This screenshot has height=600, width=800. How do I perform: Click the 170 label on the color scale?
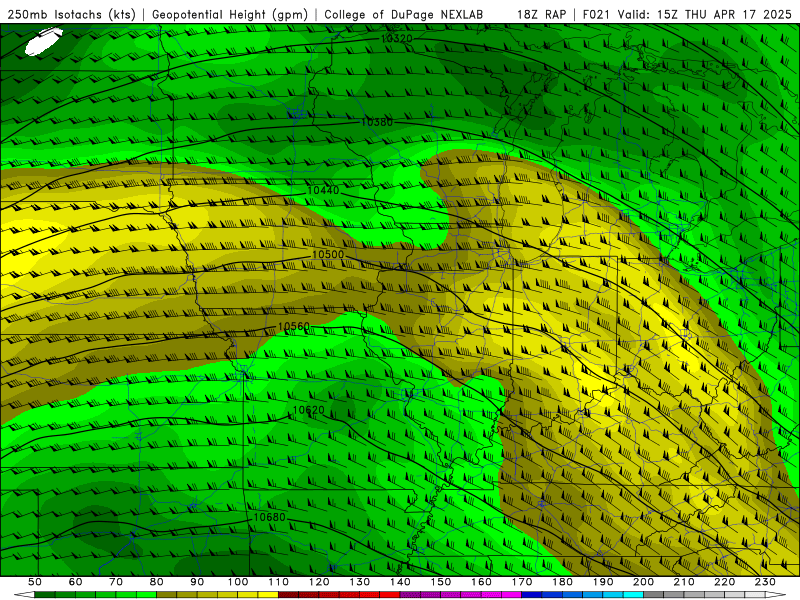point(522,582)
